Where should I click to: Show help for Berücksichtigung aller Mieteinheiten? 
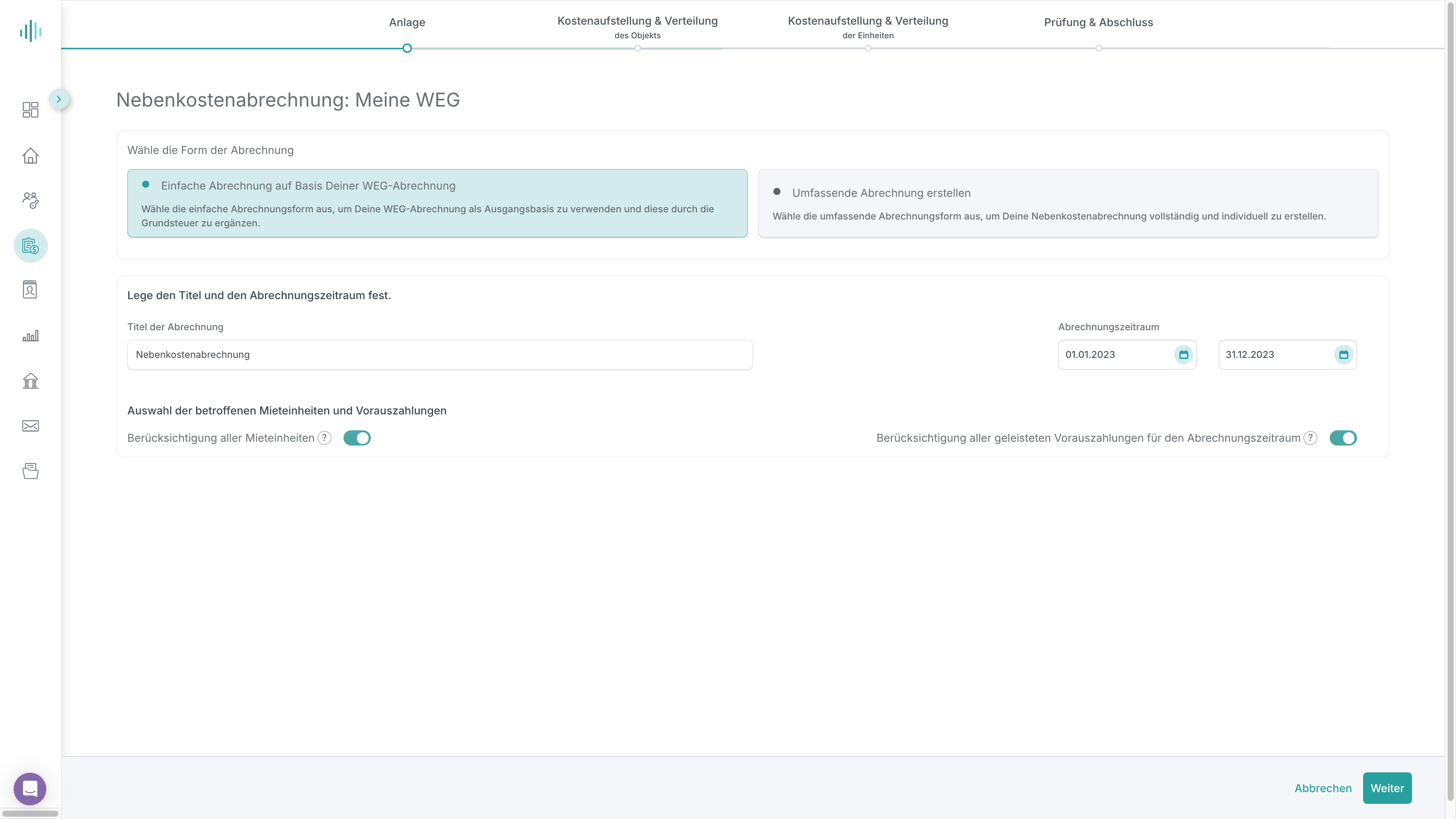[325, 438]
